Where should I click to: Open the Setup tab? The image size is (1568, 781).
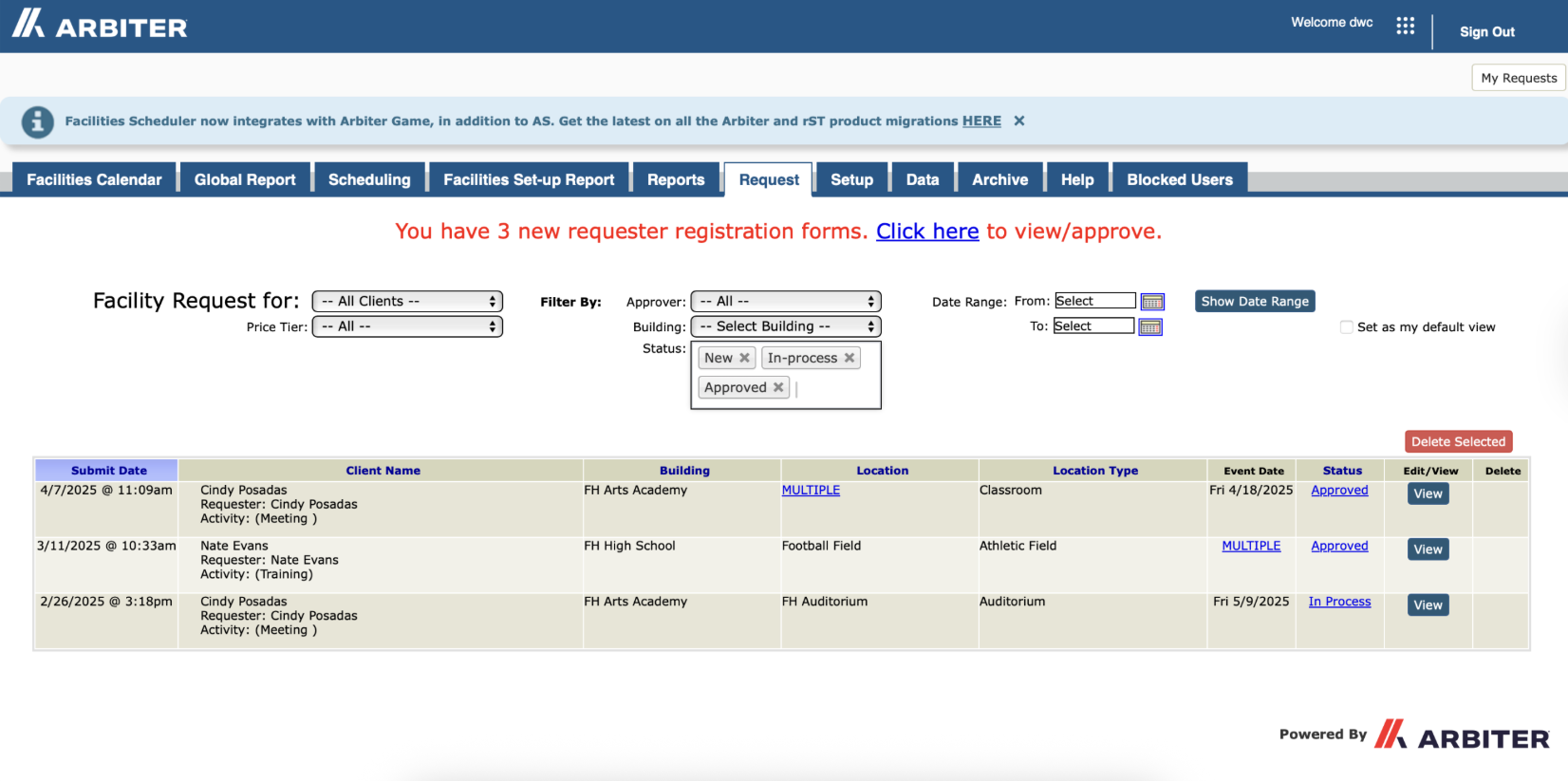pyautogui.click(x=851, y=179)
